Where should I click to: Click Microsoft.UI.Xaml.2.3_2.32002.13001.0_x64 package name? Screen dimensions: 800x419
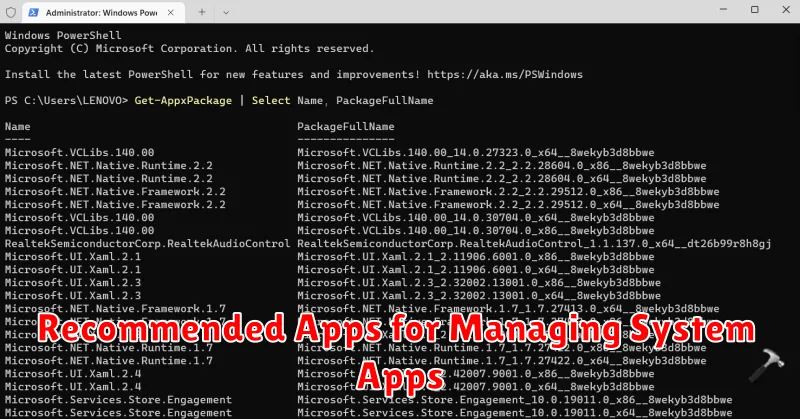tap(479, 295)
